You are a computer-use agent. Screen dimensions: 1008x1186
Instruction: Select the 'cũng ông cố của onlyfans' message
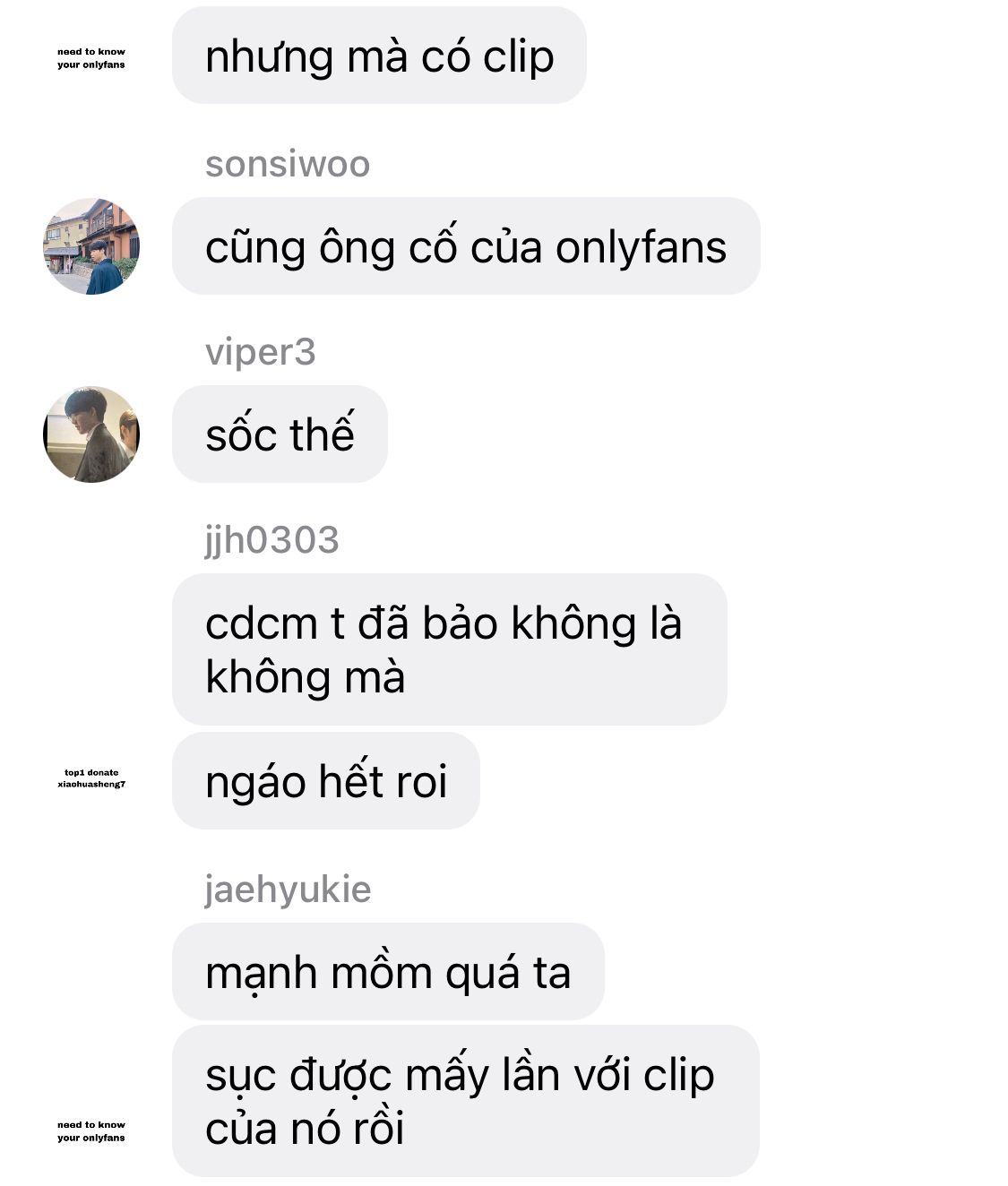pos(466,246)
